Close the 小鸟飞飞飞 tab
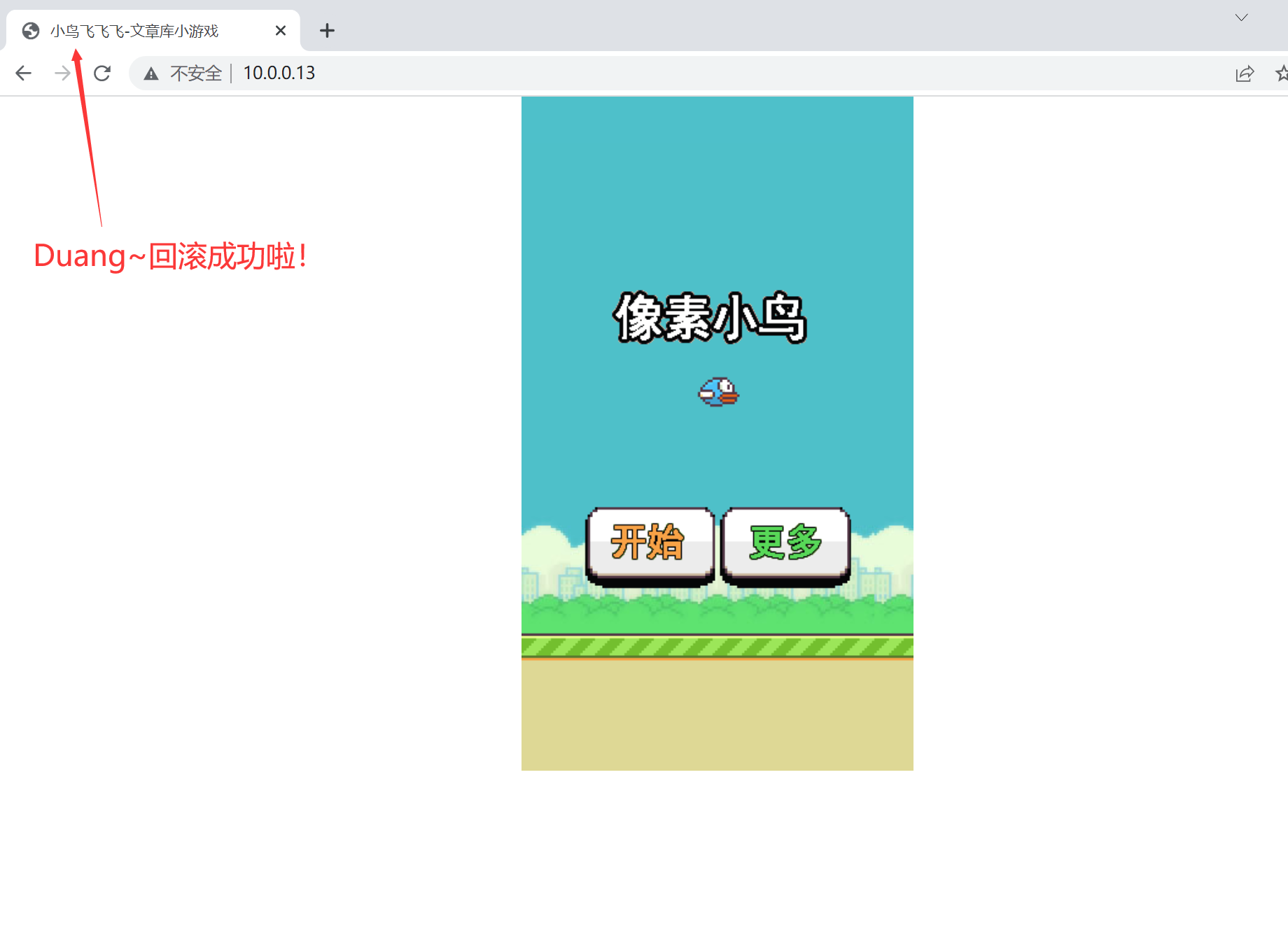 (x=281, y=31)
